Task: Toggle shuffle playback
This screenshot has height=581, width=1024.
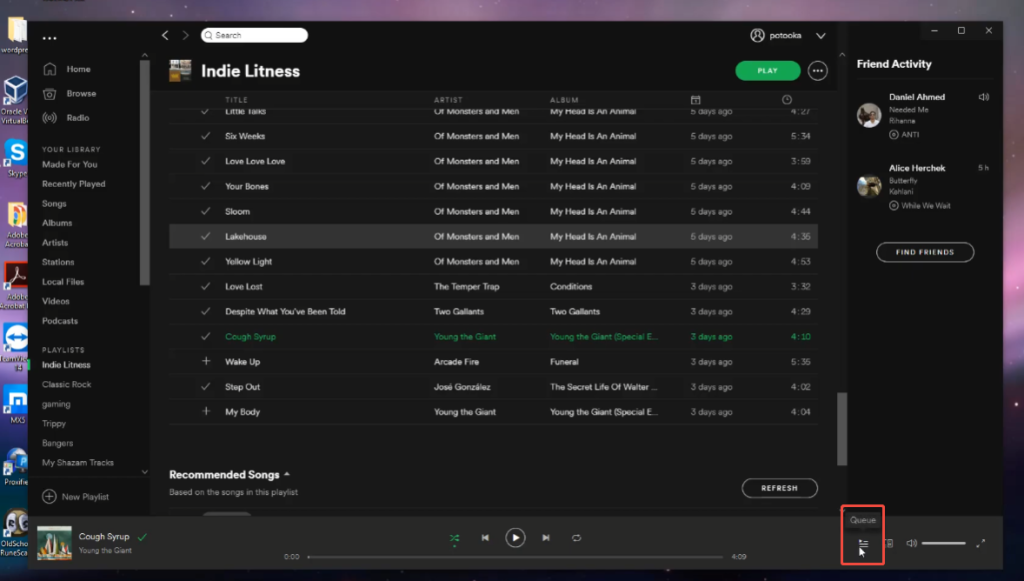Action: 454,538
